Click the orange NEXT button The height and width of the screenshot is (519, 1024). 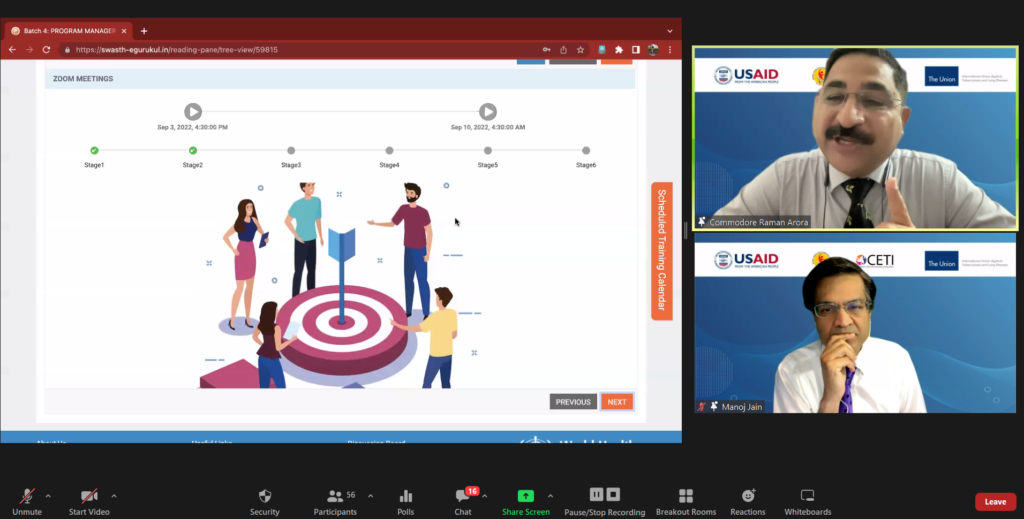[617, 402]
